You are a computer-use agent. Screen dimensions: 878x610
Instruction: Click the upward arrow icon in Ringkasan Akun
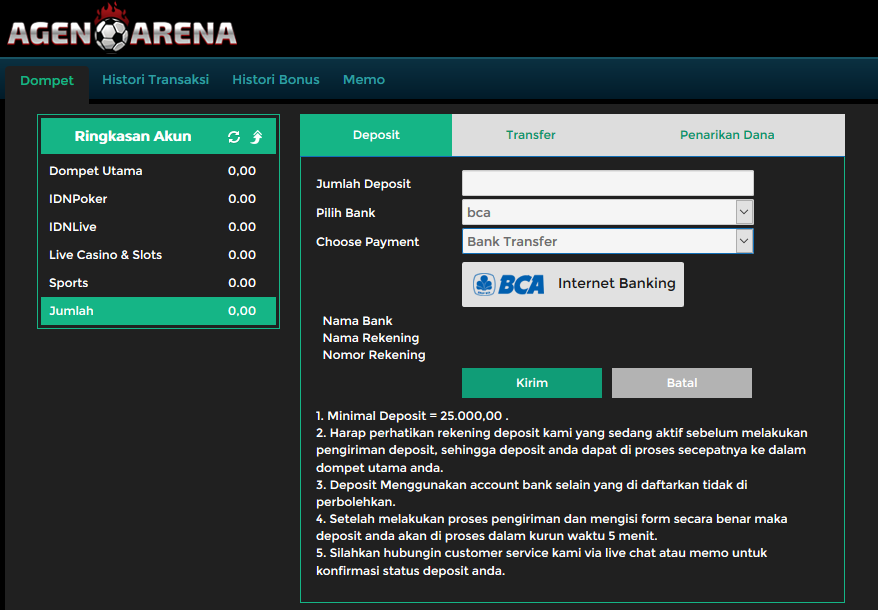(x=256, y=137)
